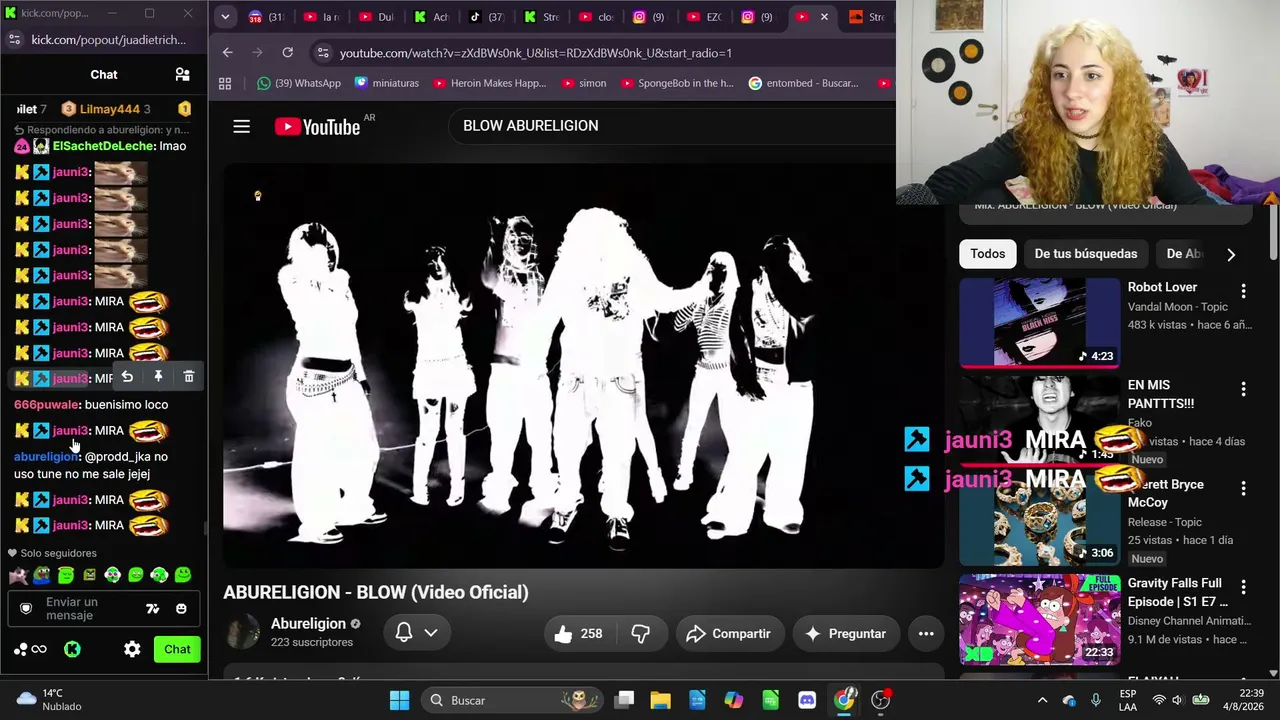Reload the YouTube page
1280x720 pixels.
[288, 52]
